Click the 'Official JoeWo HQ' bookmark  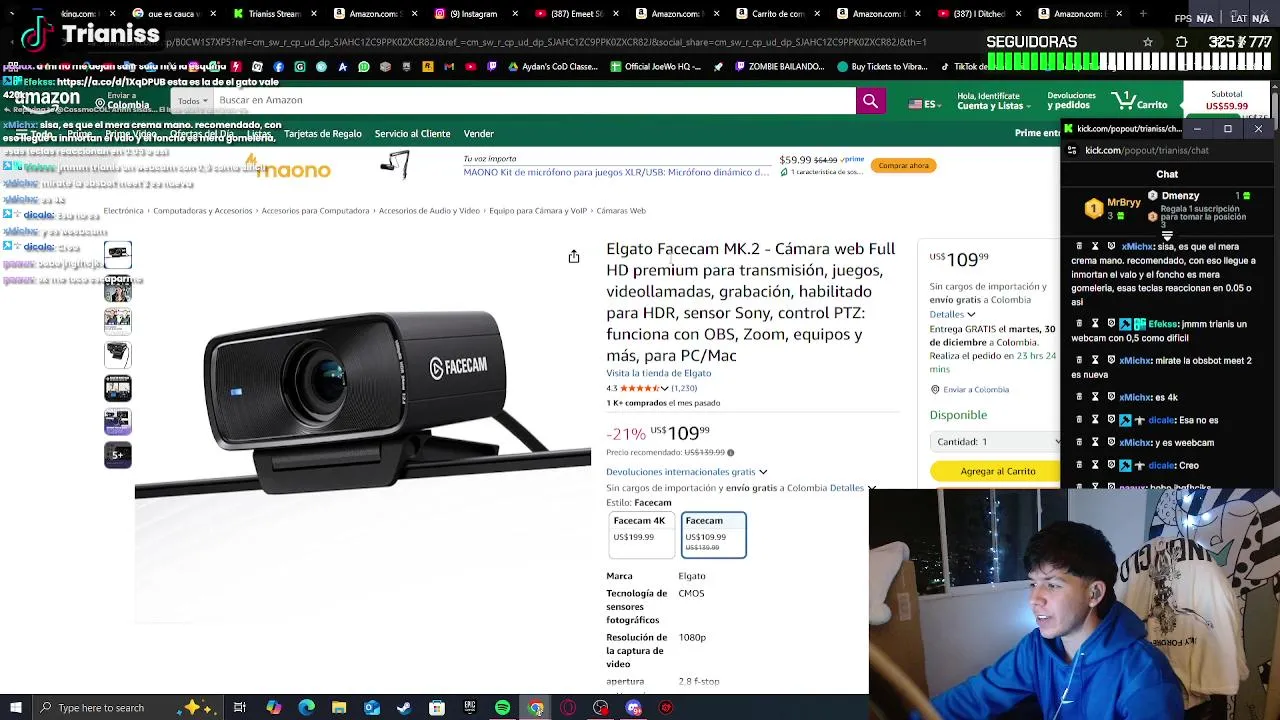[x=656, y=67]
